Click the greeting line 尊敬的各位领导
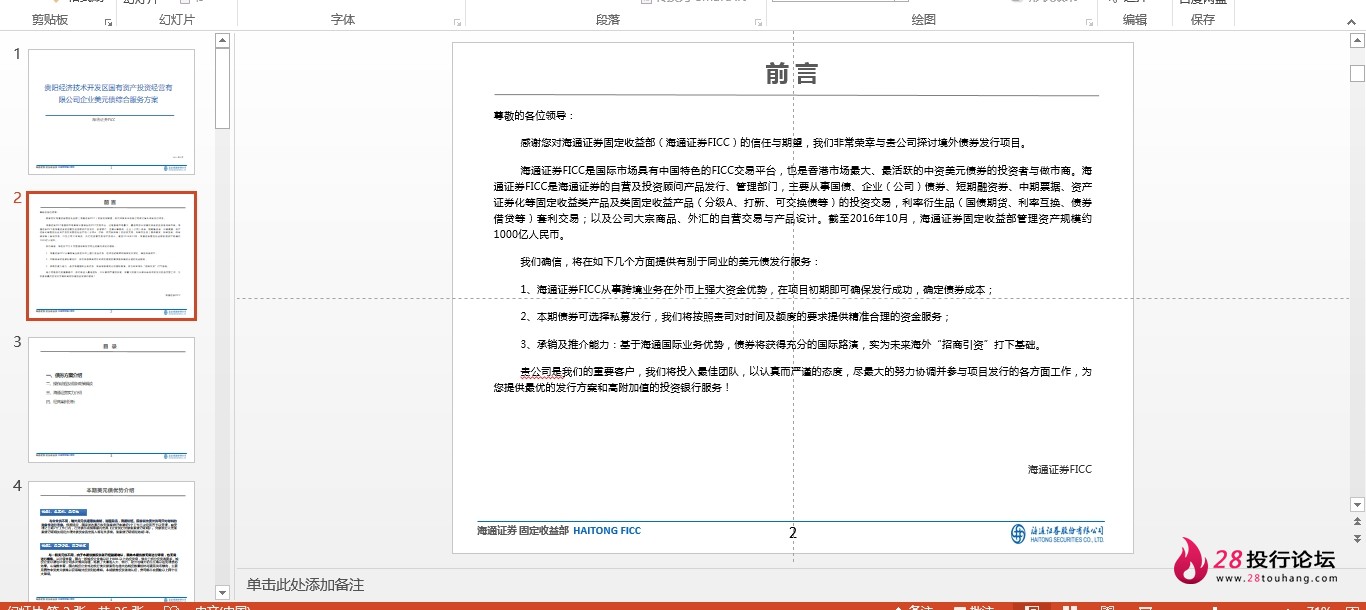Image resolution: width=1366 pixels, height=610 pixels. (x=534, y=116)
